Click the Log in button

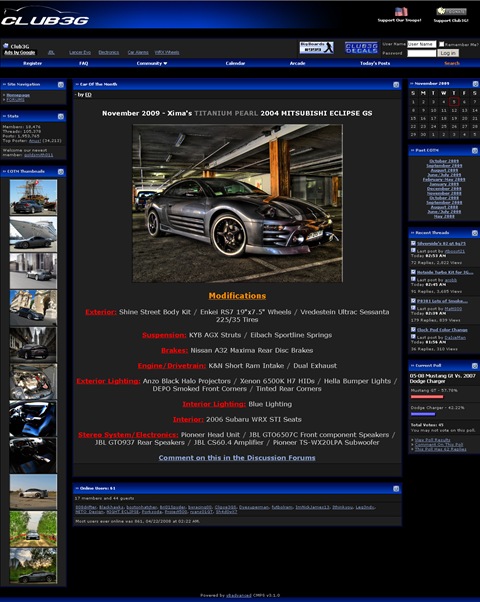click(x=448, y=53)
